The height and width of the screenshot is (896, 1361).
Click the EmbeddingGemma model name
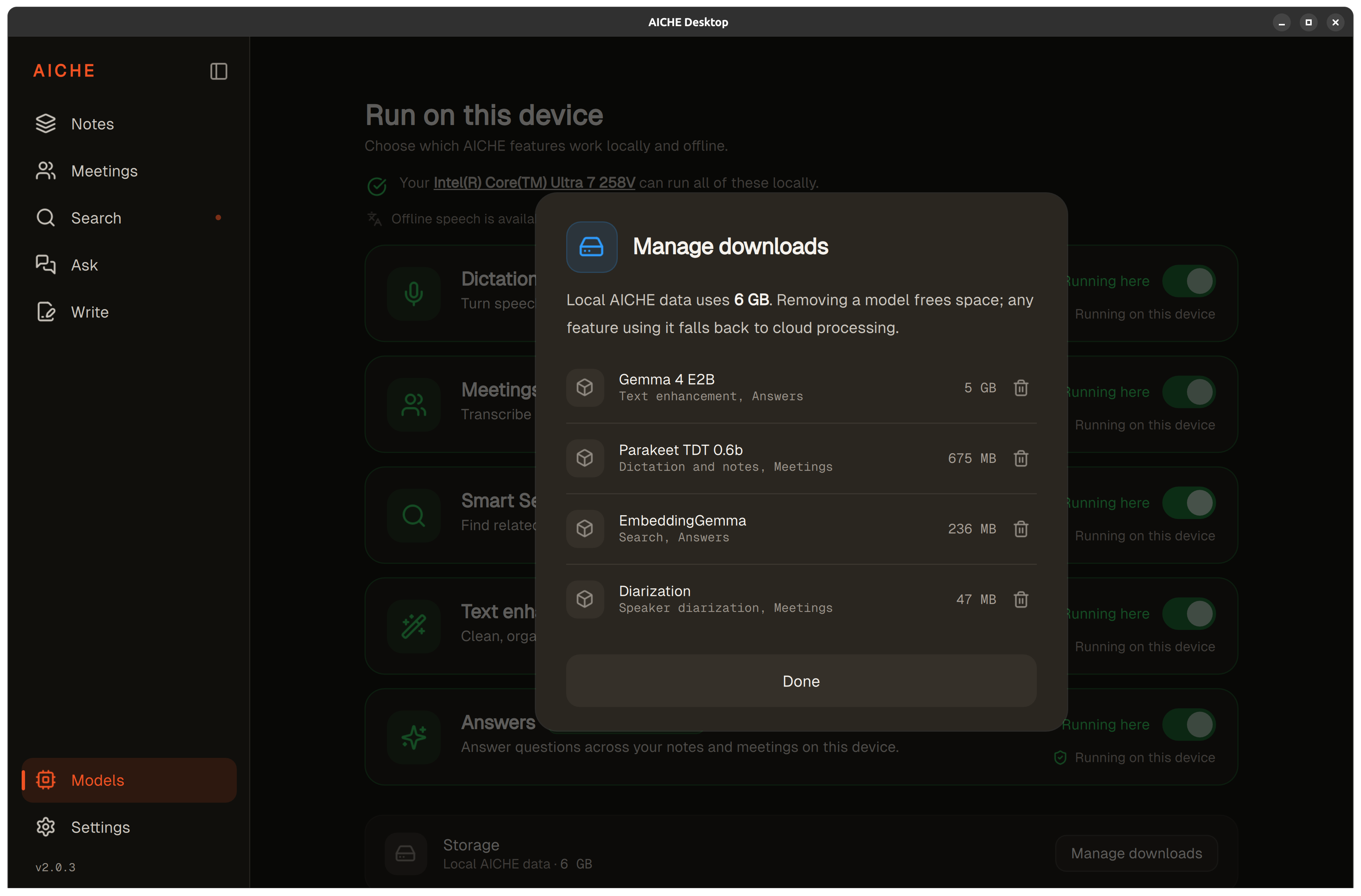pyautogui.click(x=682, y=520)
